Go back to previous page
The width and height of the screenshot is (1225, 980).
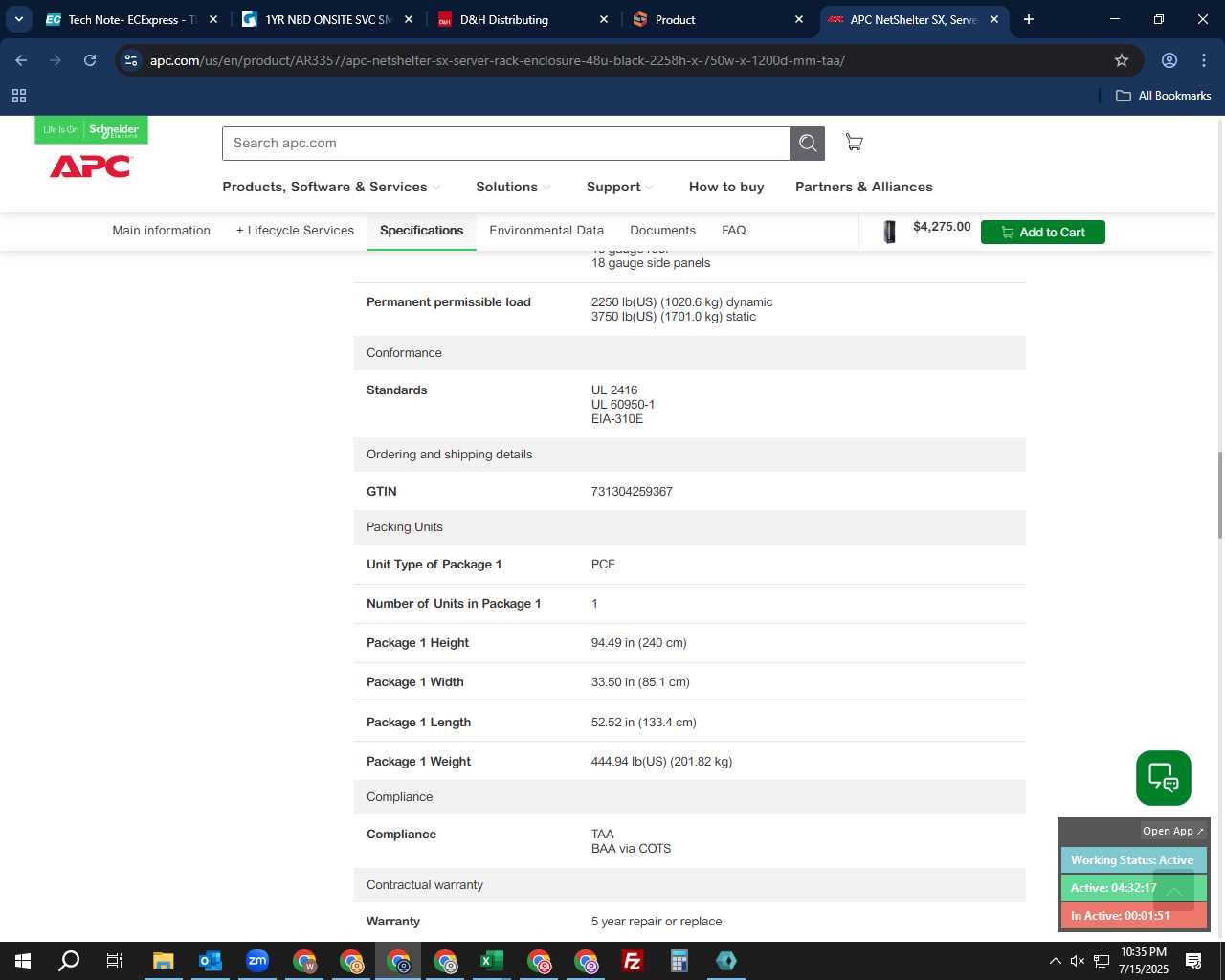[21, 60]
